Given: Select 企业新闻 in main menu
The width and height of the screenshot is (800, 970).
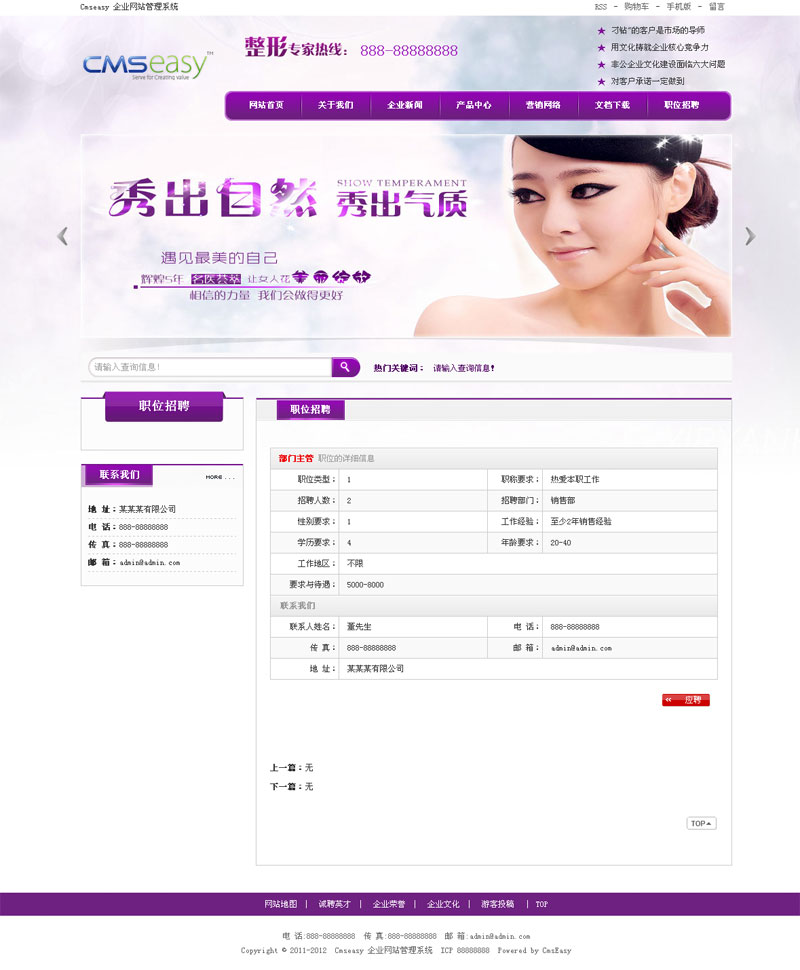Looking at the screenshot, I should (405, 105).
